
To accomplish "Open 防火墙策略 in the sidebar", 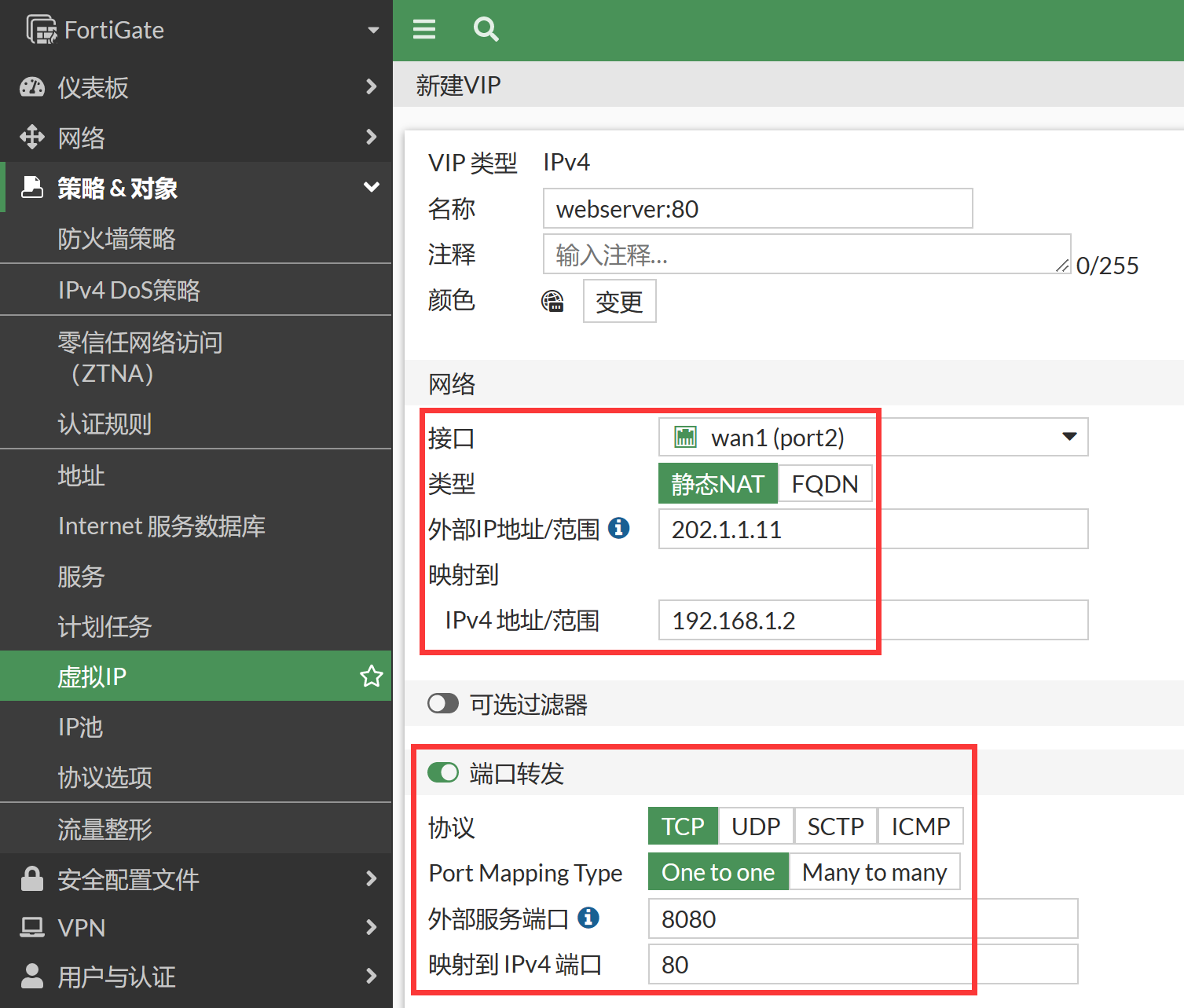I will (116, 239).
